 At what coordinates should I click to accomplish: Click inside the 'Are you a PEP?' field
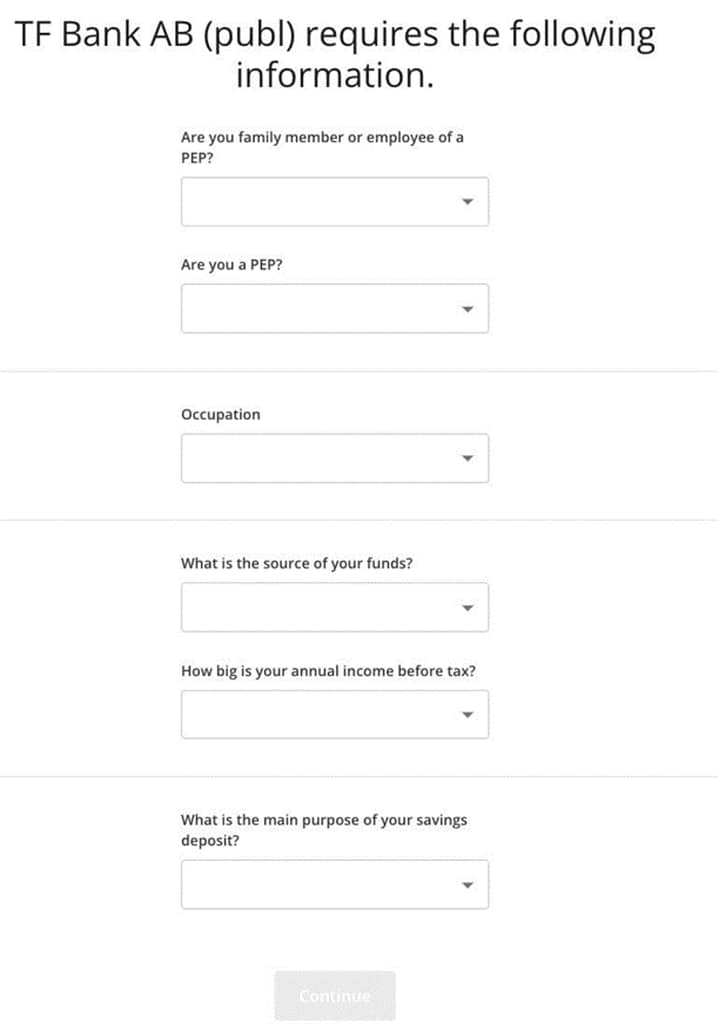click(334, 308)
